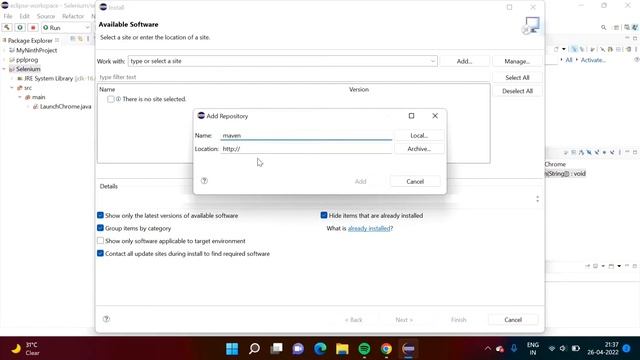Open Microsoft Edge from taskbar
The width and height of the screenshot is (640, 360).
(x=320, y=349)
